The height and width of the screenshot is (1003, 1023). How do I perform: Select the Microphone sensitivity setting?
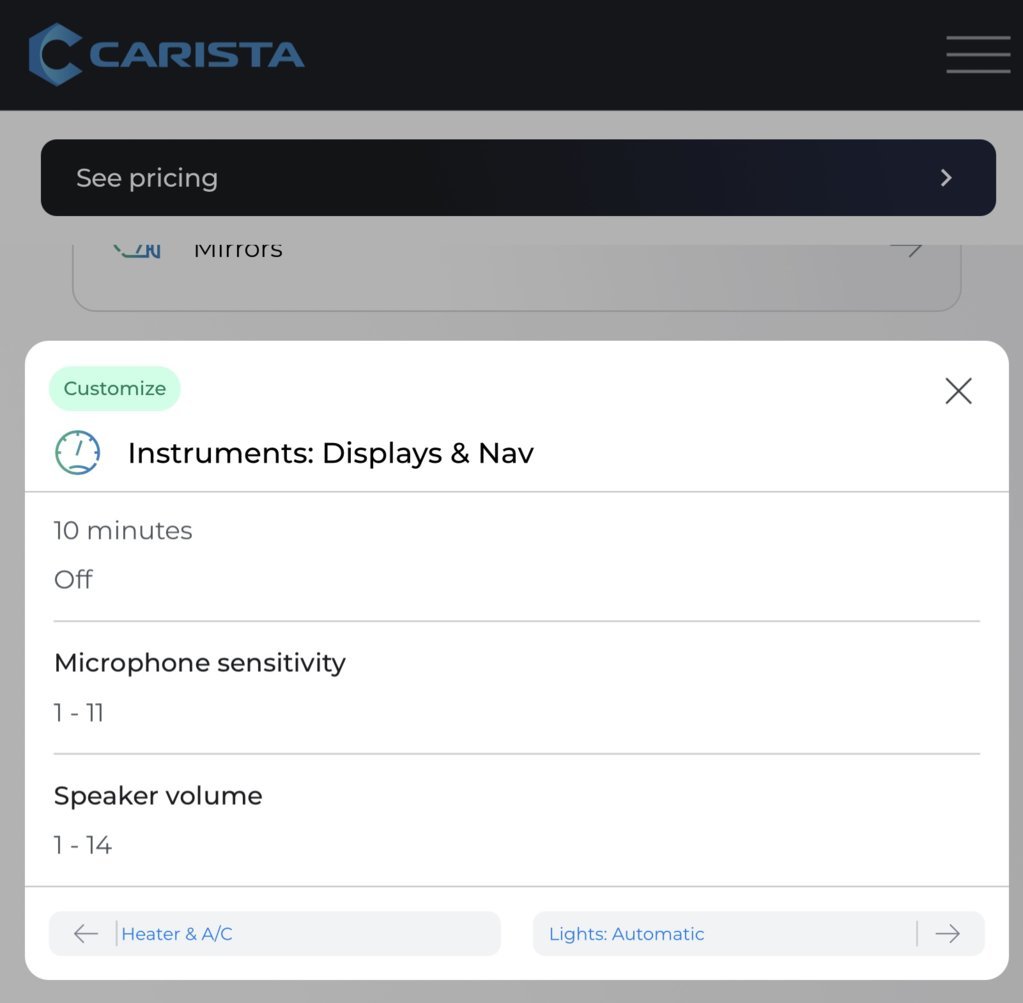point(200,663)
